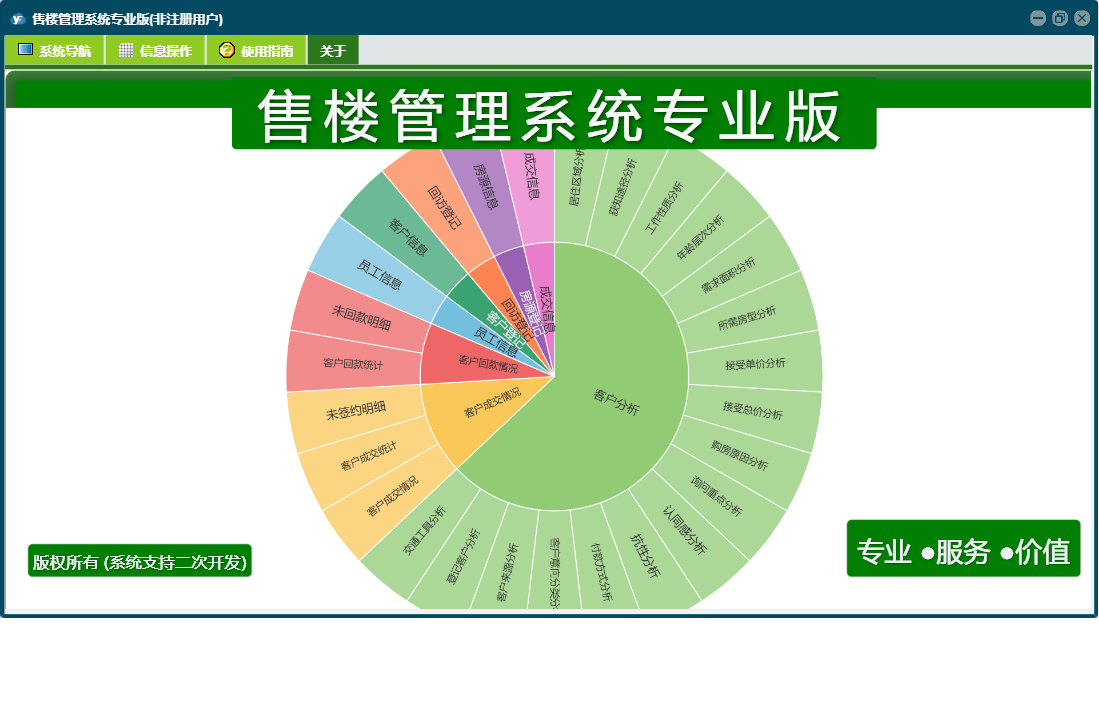Open the 信息操作 menu

click(x=155, y=50)
